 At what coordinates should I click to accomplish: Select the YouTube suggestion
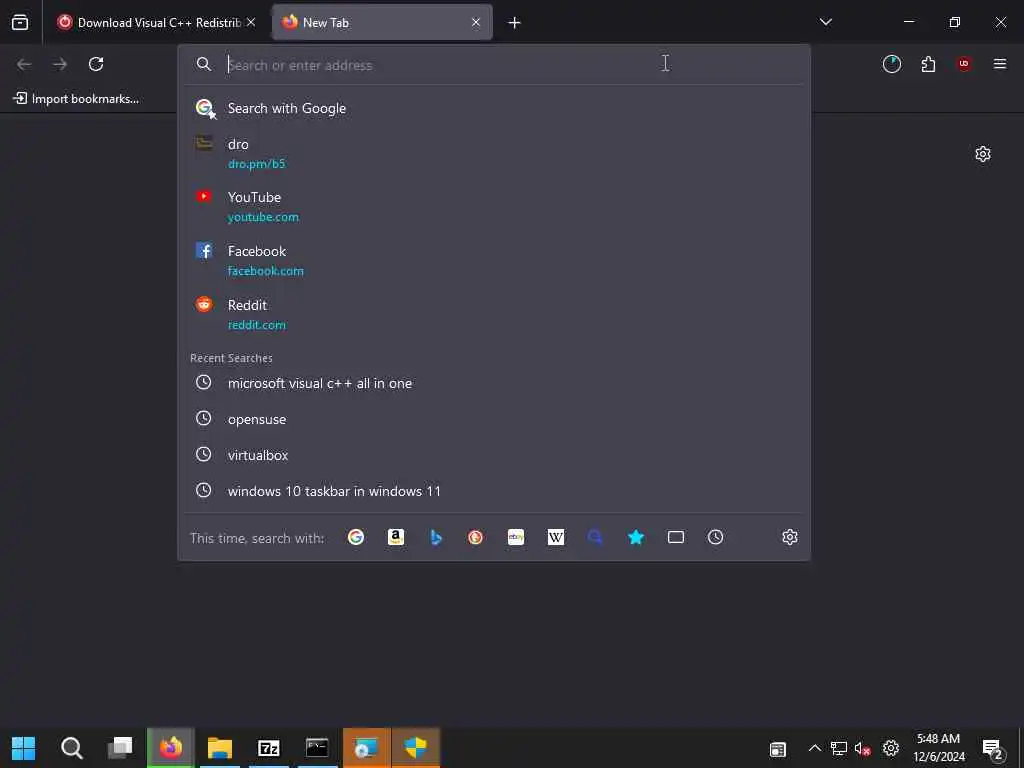(494, 206)
